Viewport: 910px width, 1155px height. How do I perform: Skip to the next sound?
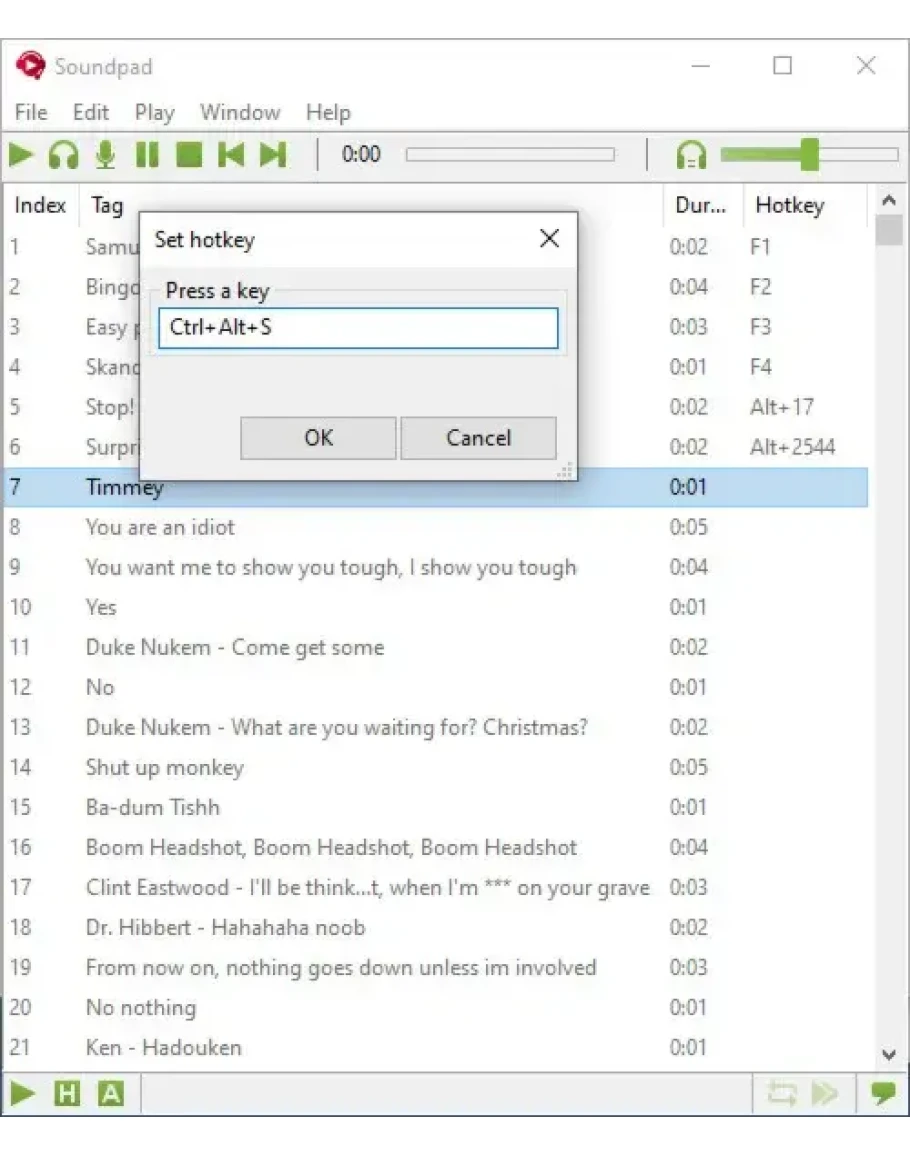(273, 155)
